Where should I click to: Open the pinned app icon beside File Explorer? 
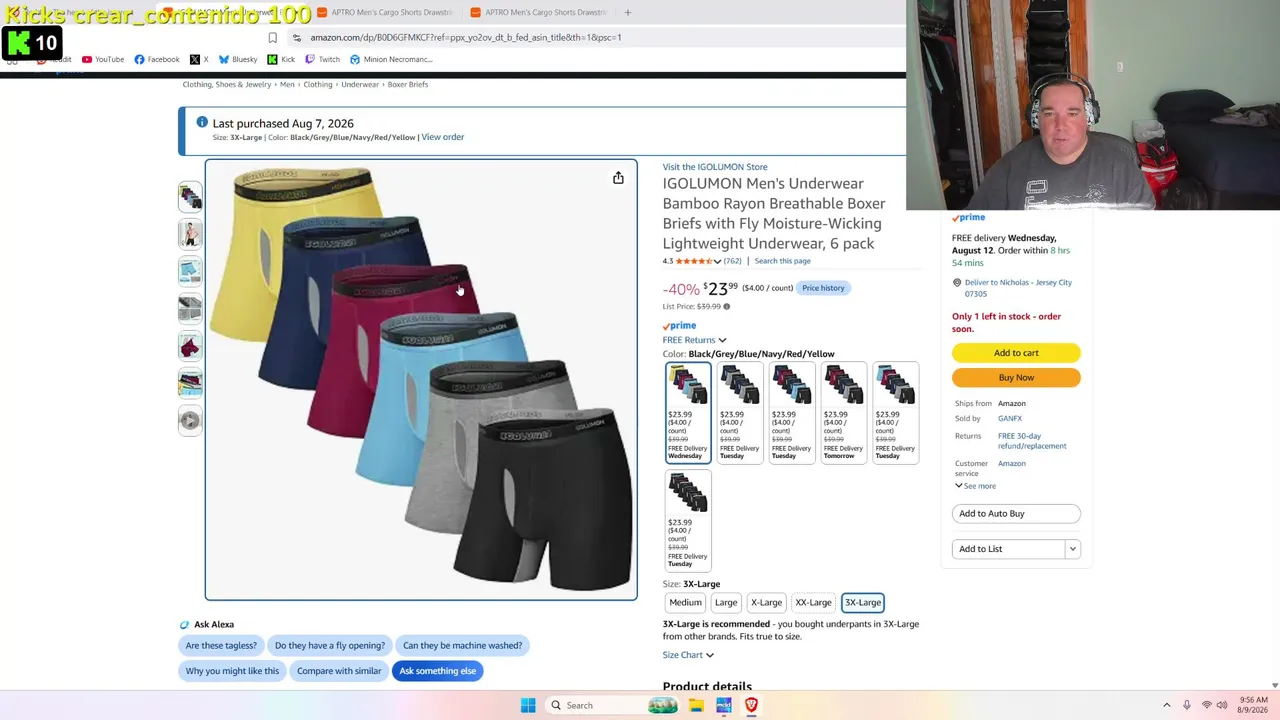click(x=723, y=705)
